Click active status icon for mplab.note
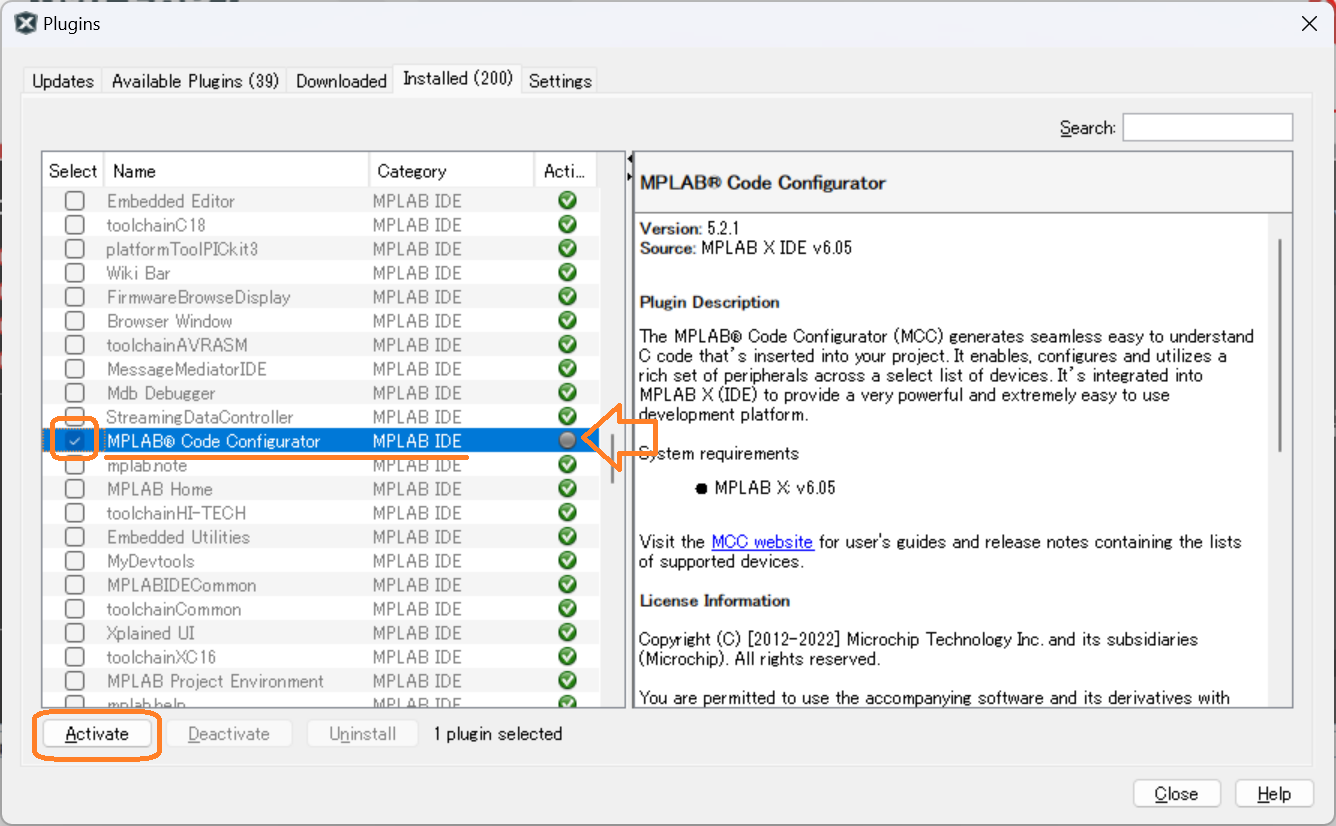The width and height of the screenshot is (1336, 826). tap(567, 465)
